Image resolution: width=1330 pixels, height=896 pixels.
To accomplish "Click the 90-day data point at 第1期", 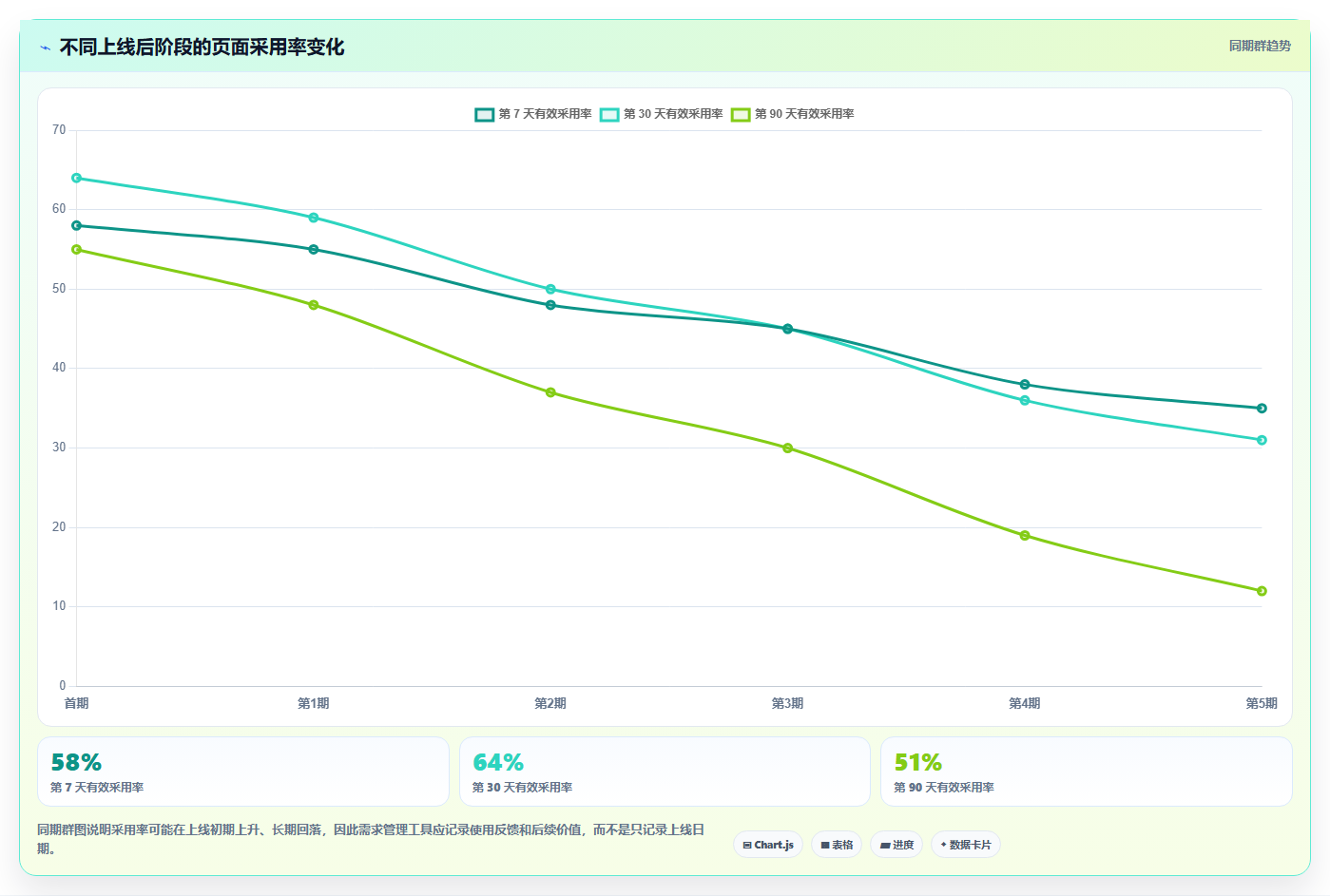I will pyautogui.click(x=314, y=305).
